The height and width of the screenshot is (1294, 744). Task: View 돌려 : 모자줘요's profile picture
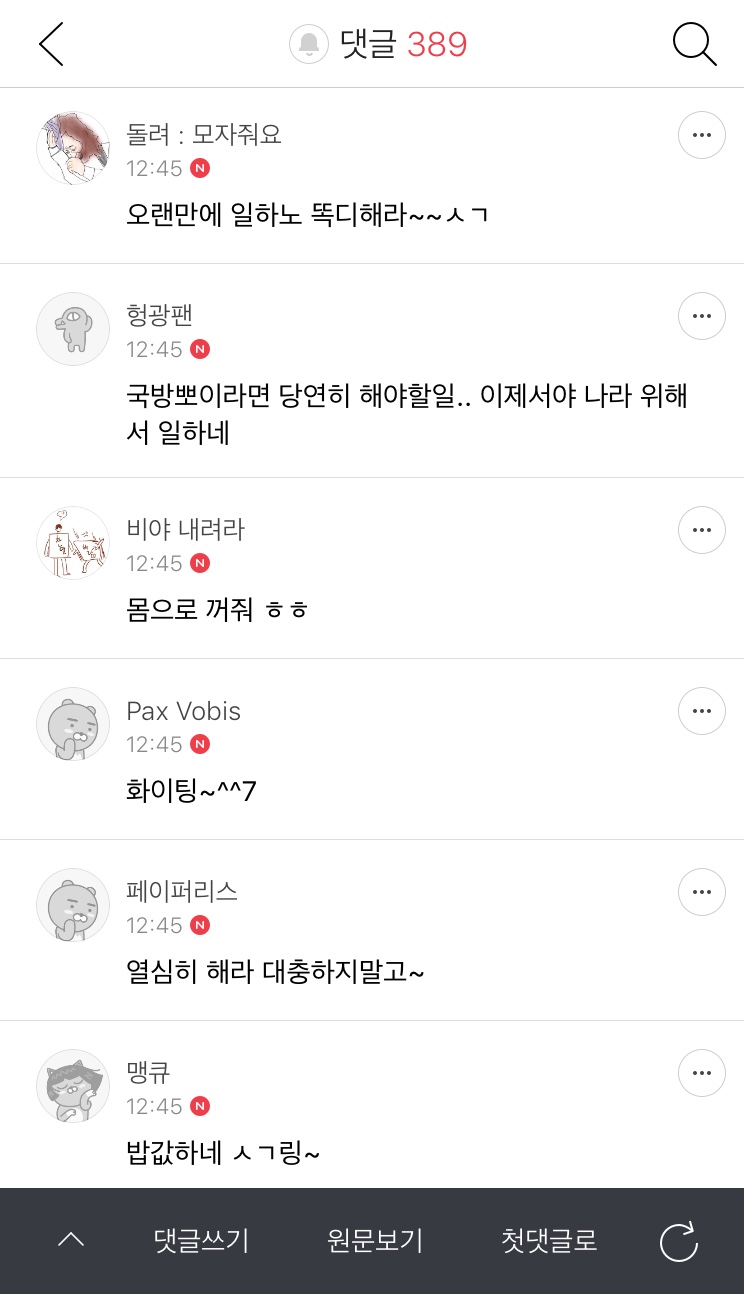(x=73, y=148)
